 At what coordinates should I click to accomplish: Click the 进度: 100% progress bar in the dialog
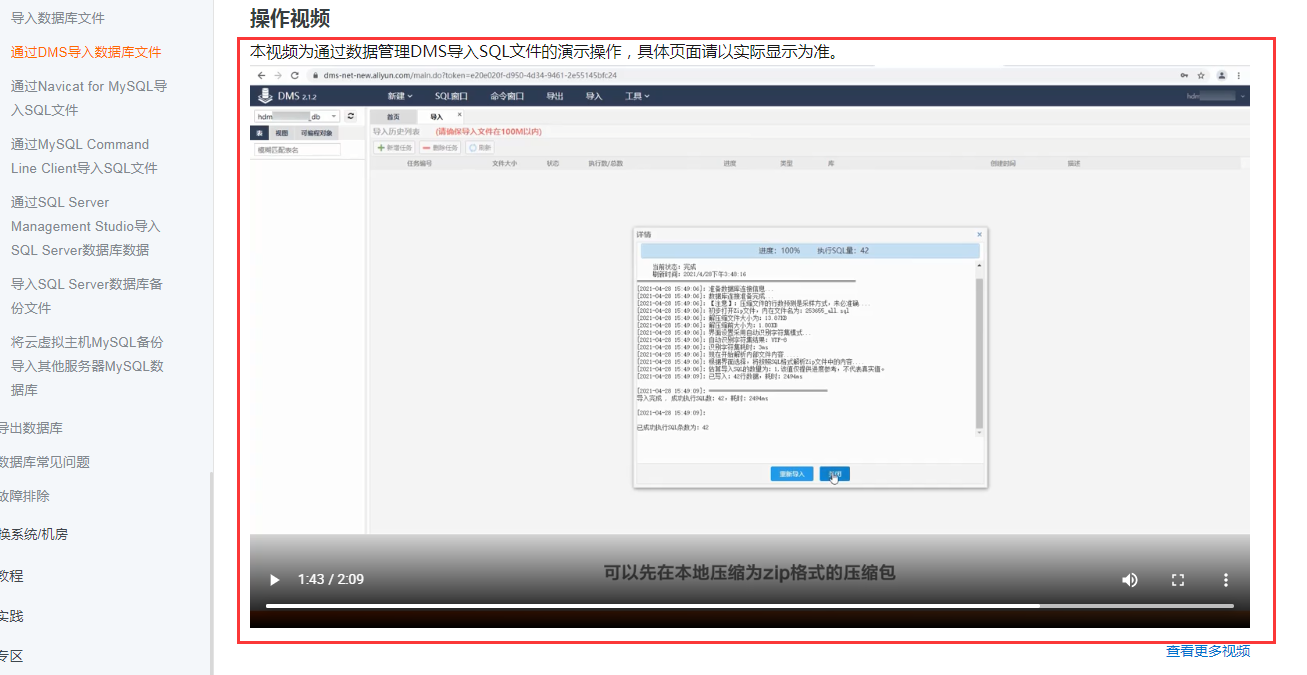point(810,251)
